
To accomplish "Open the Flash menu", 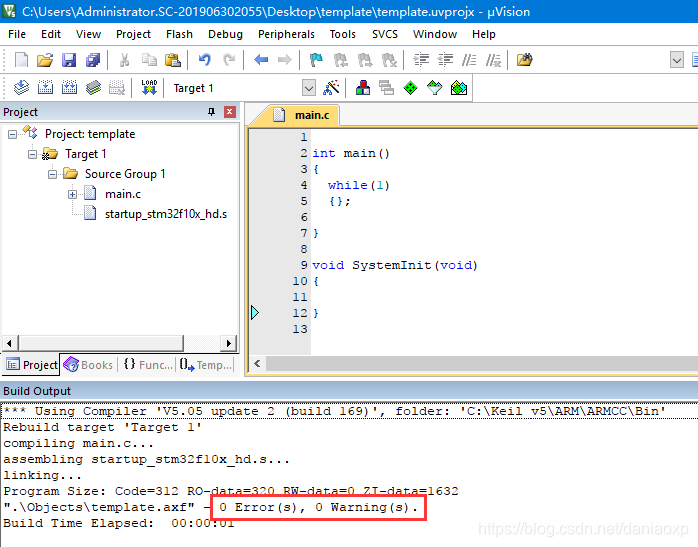I will tap(179, 34).
